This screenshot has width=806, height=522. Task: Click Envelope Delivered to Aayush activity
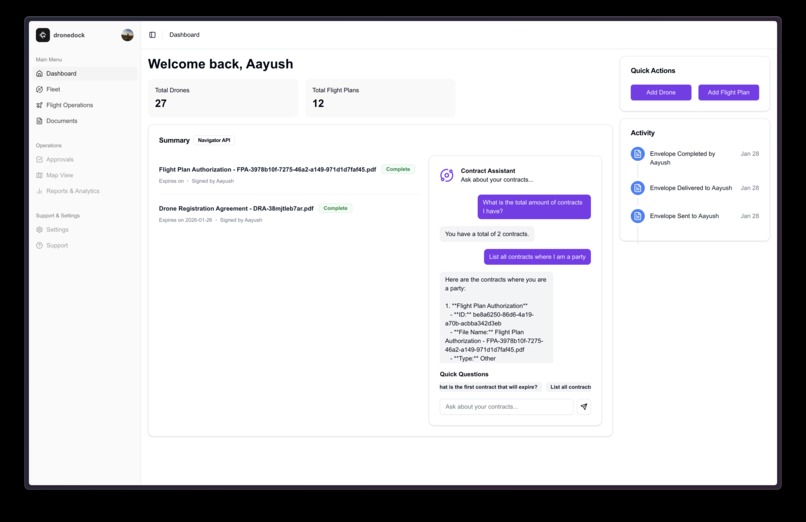pos(694,188)
